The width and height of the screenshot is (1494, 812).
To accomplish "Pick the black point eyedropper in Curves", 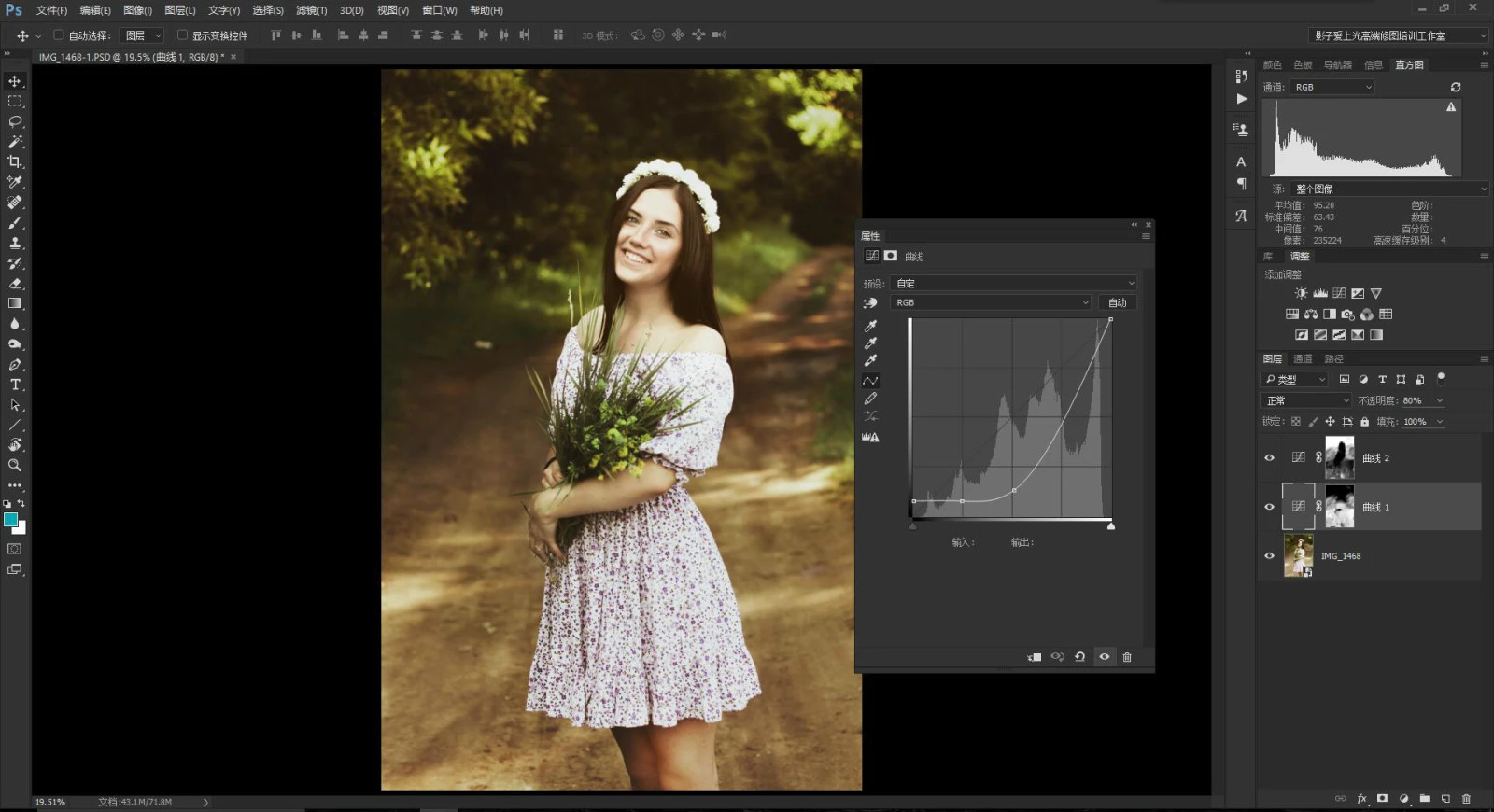I will (870, 326).
